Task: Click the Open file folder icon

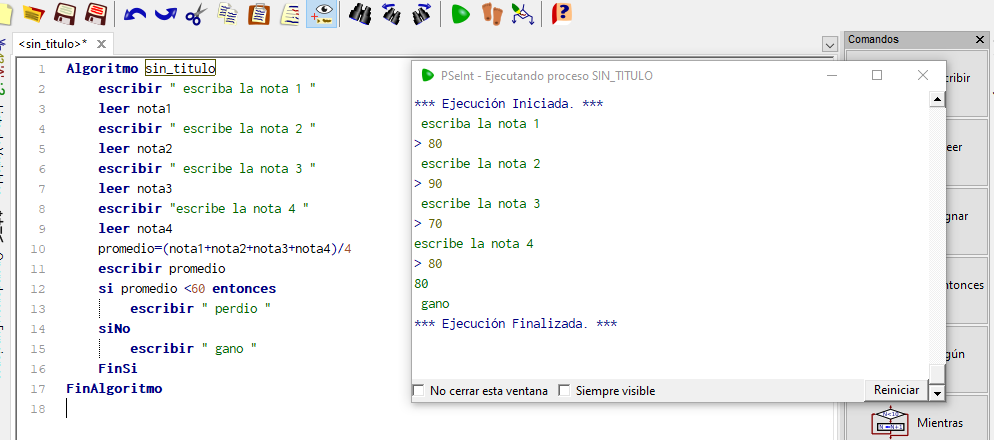Action: click(34, 14)
